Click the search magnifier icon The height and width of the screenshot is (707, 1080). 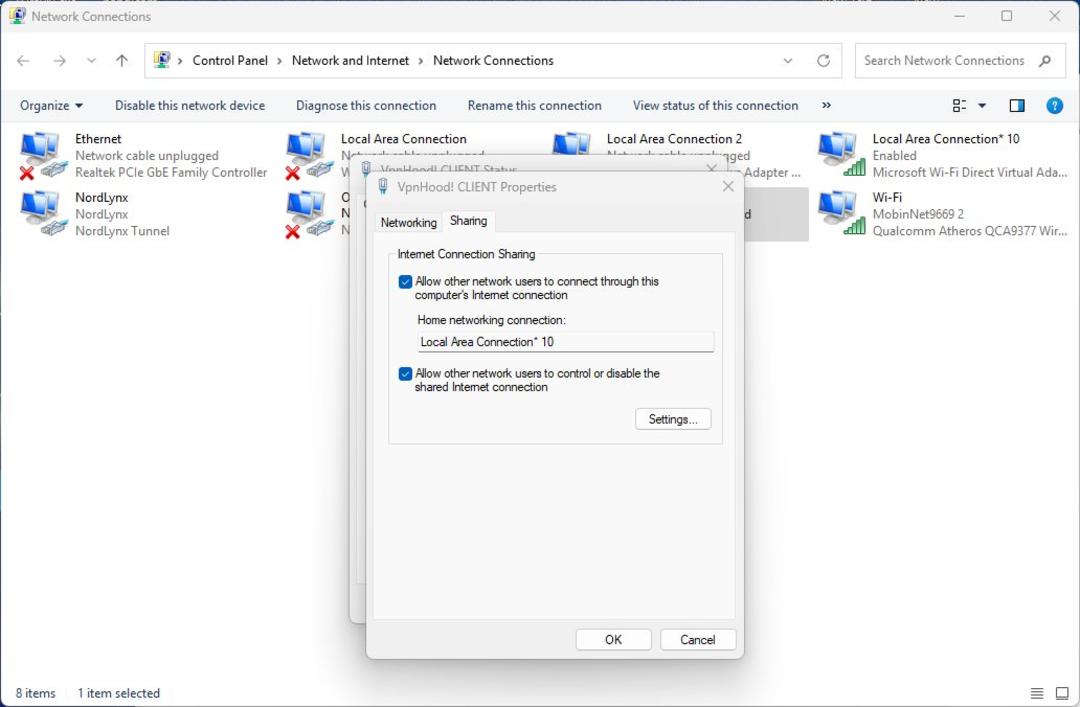pyautogui.click(x=1045, y=61)
